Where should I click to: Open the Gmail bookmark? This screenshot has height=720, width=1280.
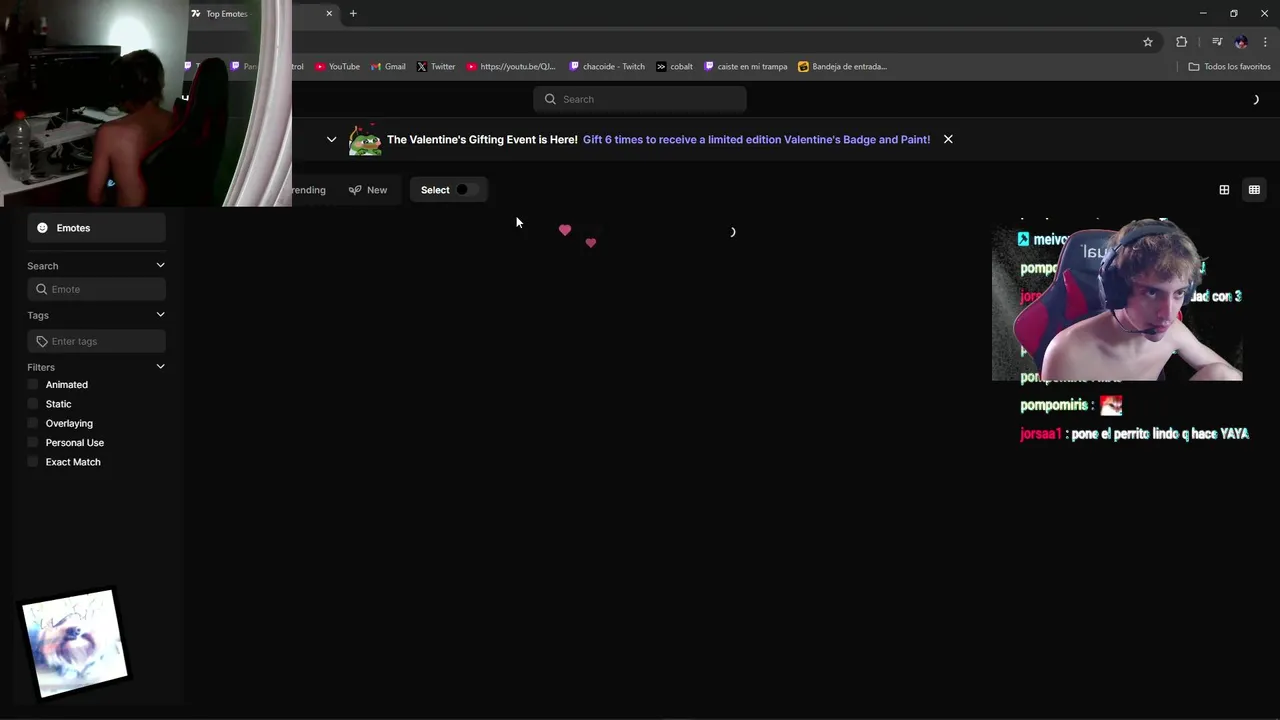click(x=388, y=67)
